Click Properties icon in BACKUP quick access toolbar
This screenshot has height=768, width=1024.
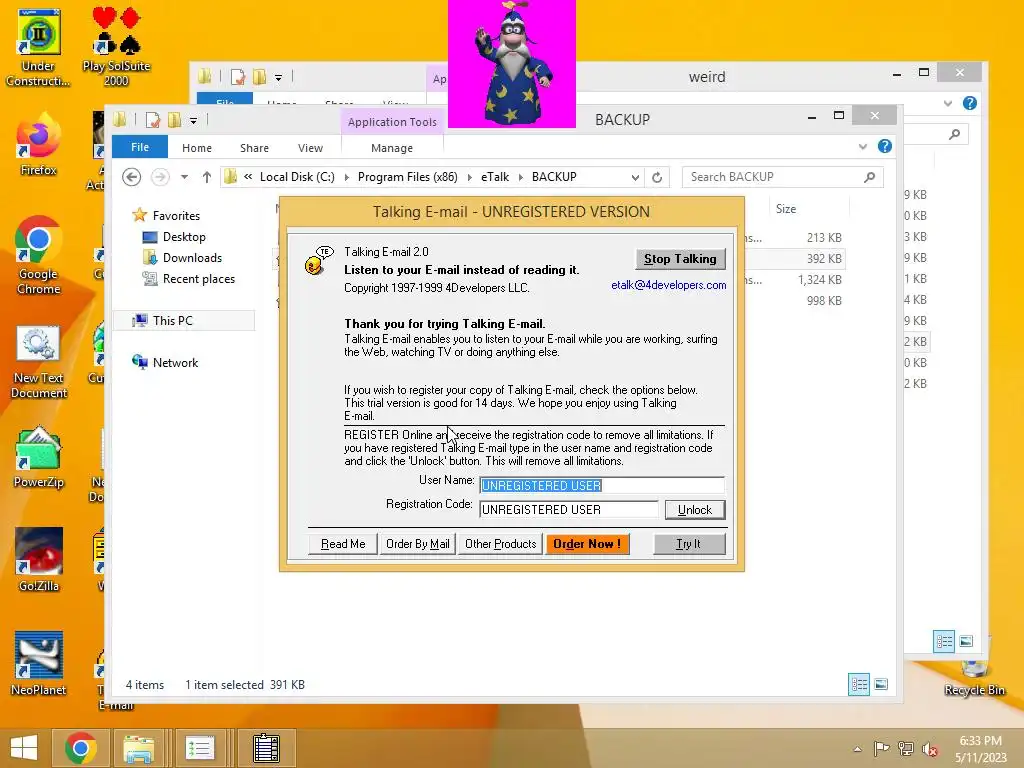pyautogui.click(x=153, y=120)
